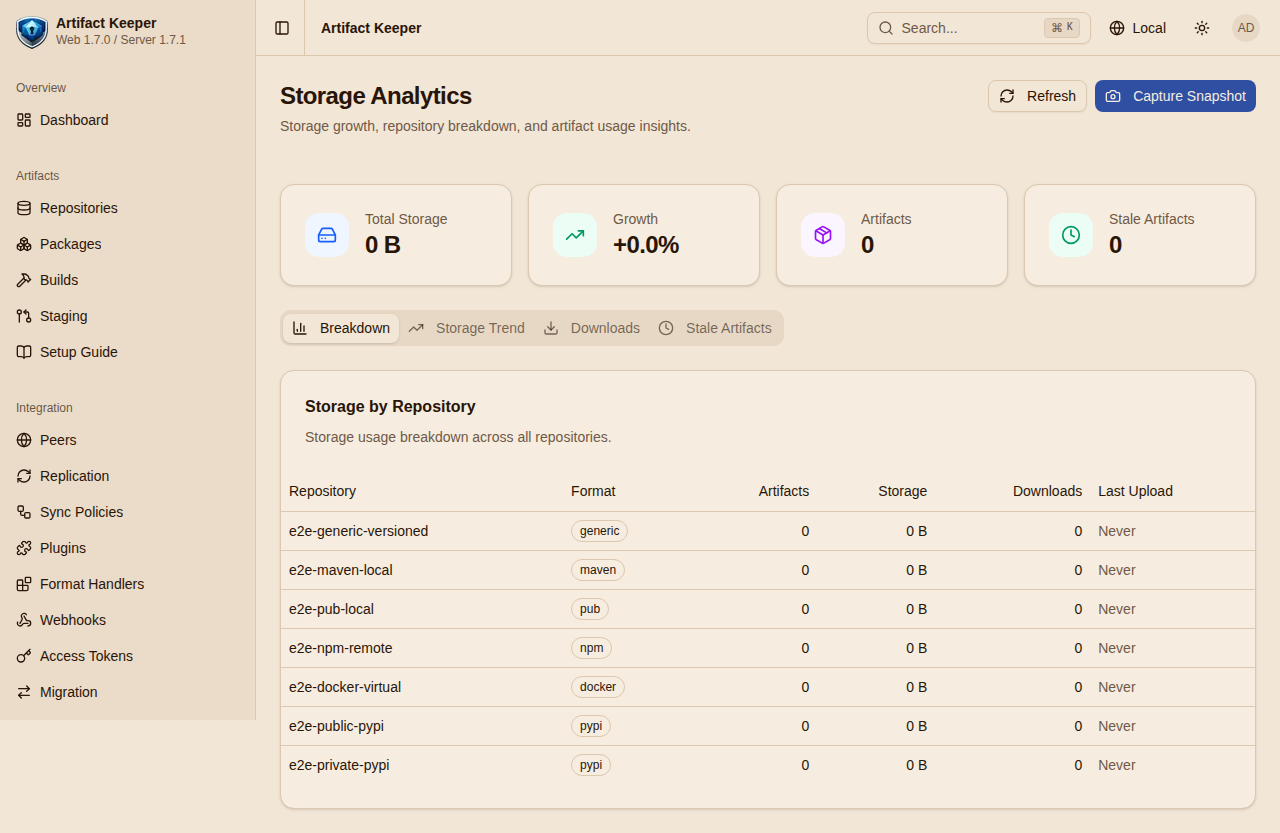
Task: Click the Migration arrows icon
Action: (x=24, y=692)
